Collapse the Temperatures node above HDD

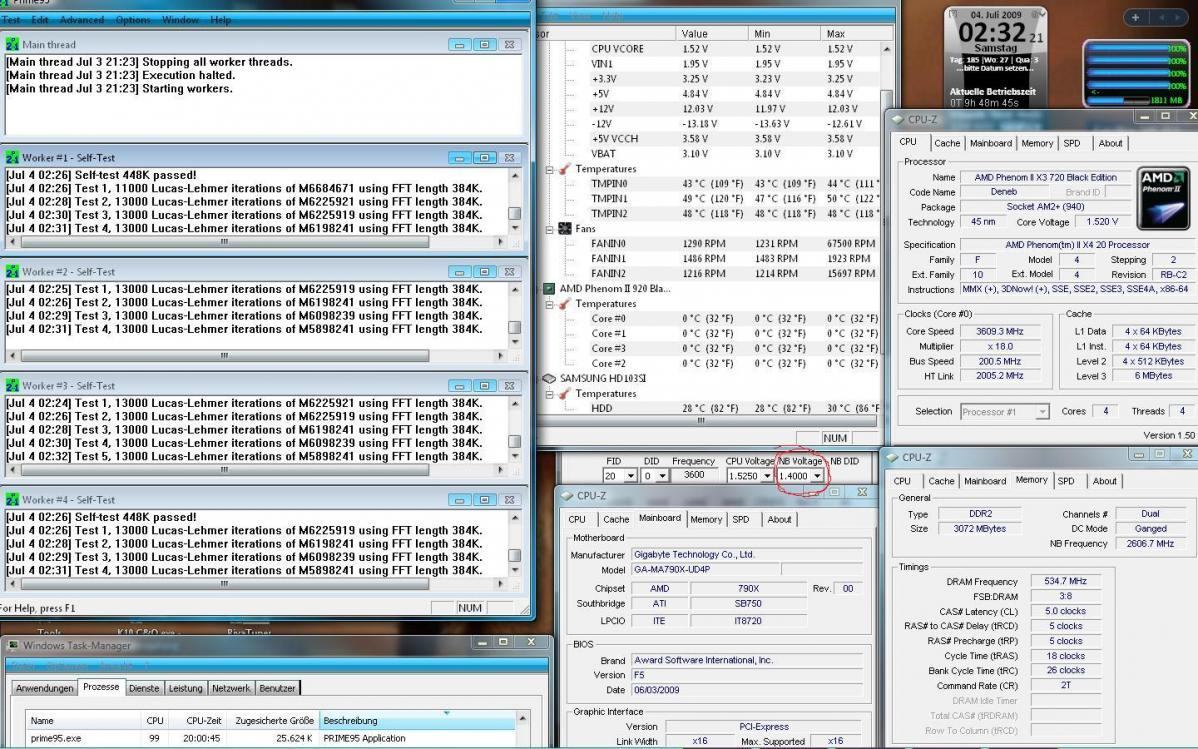pyautogui.click(x=549, y=394)
